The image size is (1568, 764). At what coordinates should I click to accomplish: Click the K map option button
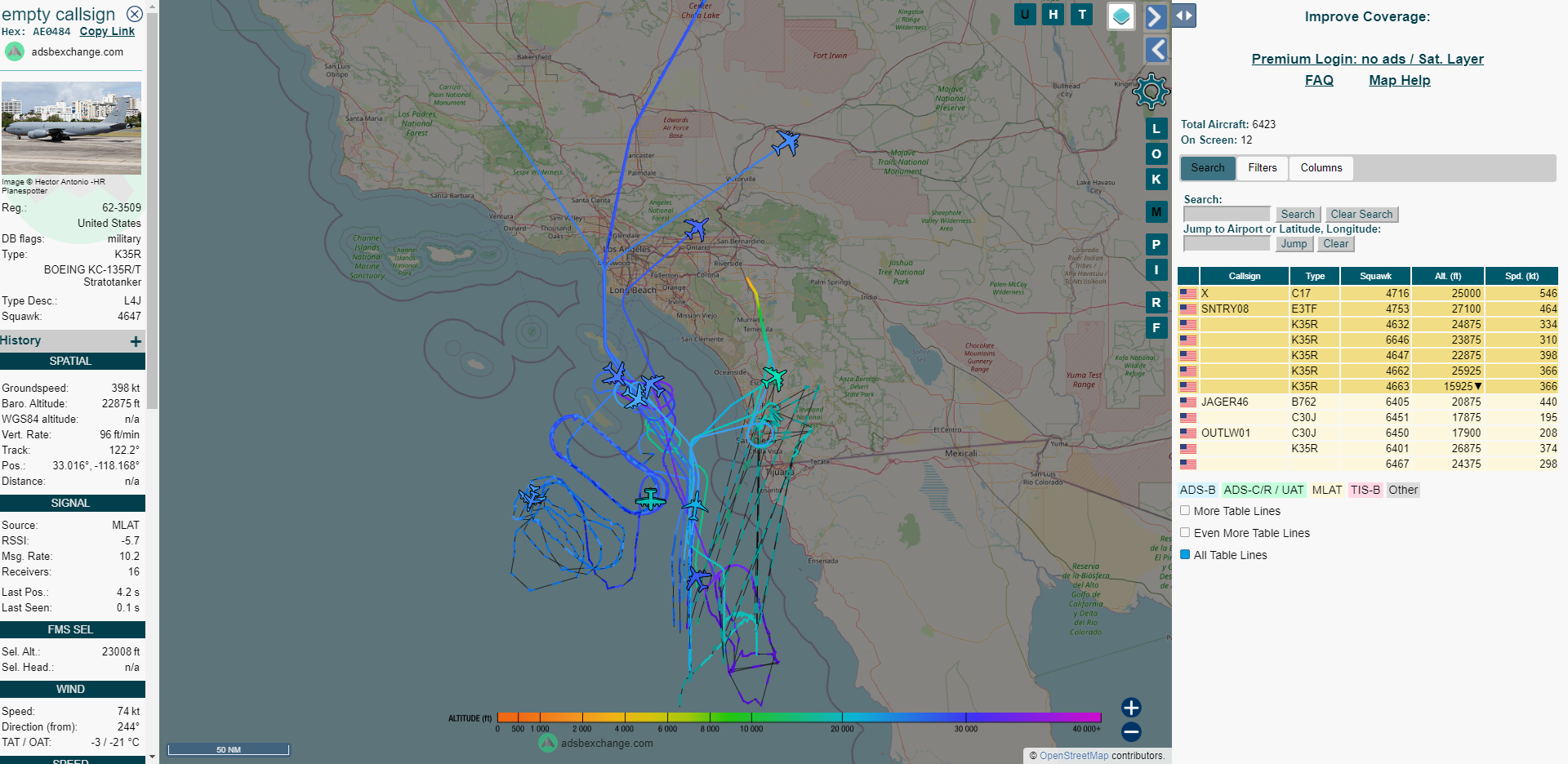pyautogui.click(x=1156, y=179)
